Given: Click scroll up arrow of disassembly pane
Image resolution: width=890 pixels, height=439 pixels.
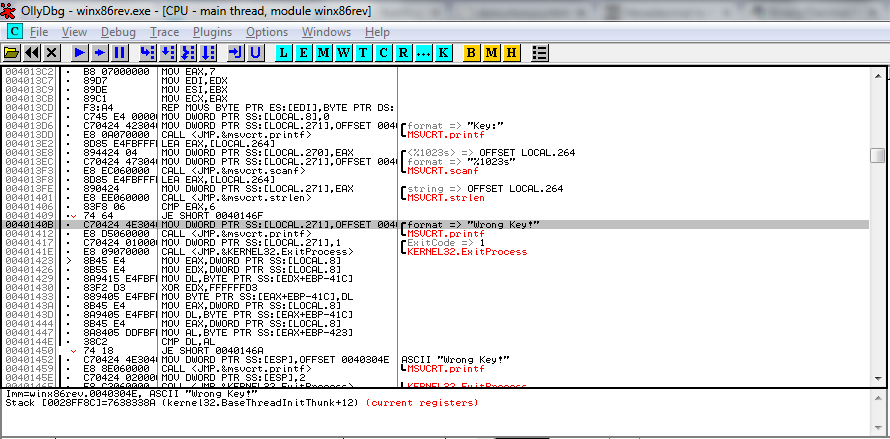Looking at the screenshot, I should (878, 76).
